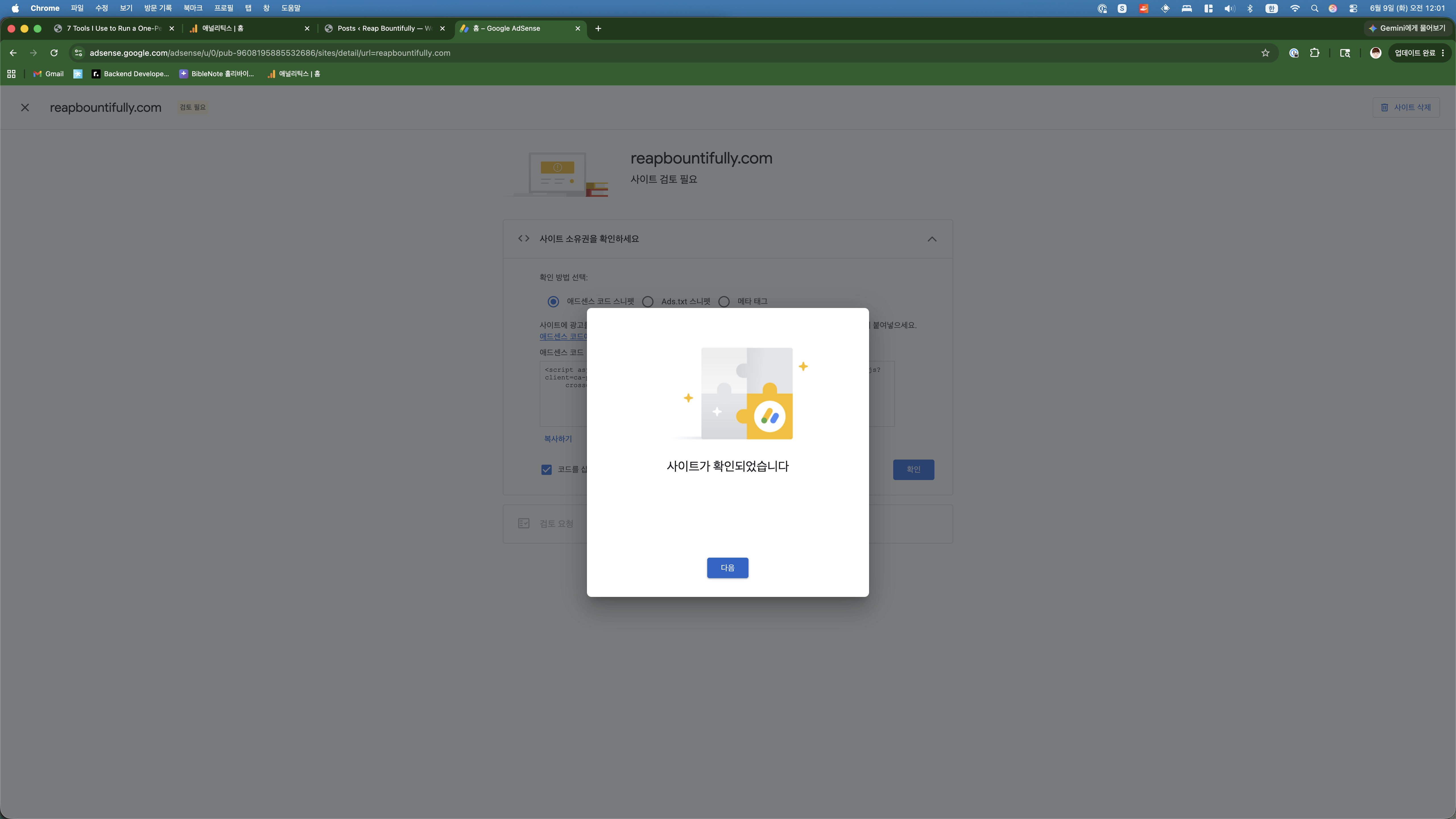Screen dimensions: 1456x819
Task: Click the Wi-Fi status icon
Action: pos(1294,8)
